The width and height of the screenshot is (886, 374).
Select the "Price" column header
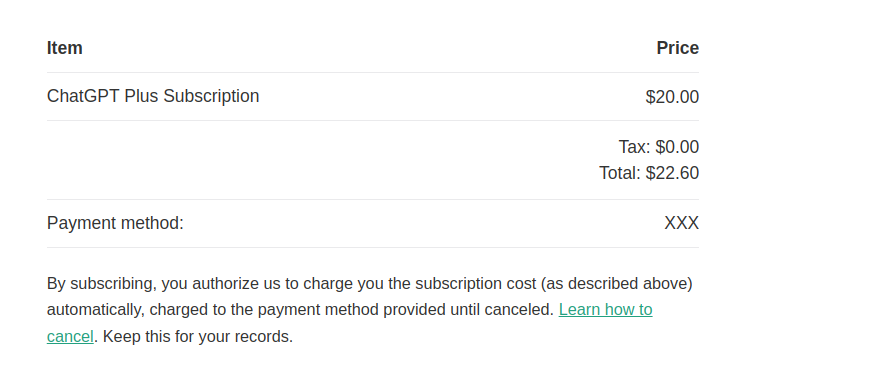click(677, 48)
